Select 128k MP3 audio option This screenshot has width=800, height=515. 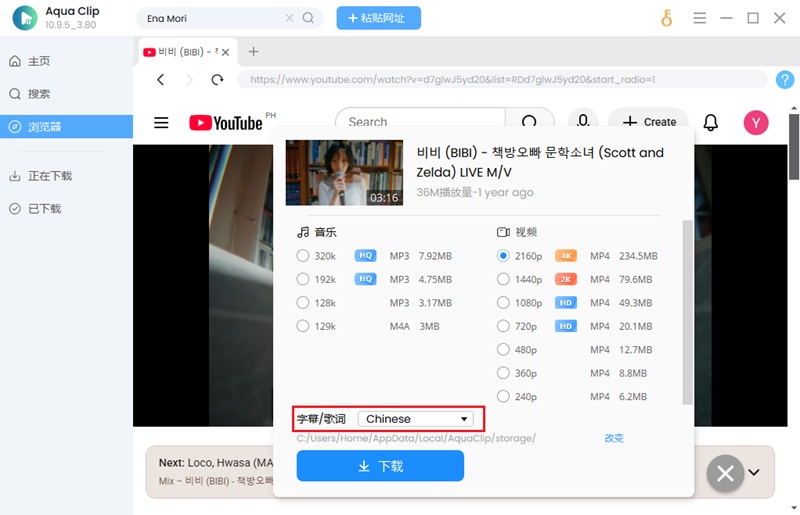(x=303, y=303)
